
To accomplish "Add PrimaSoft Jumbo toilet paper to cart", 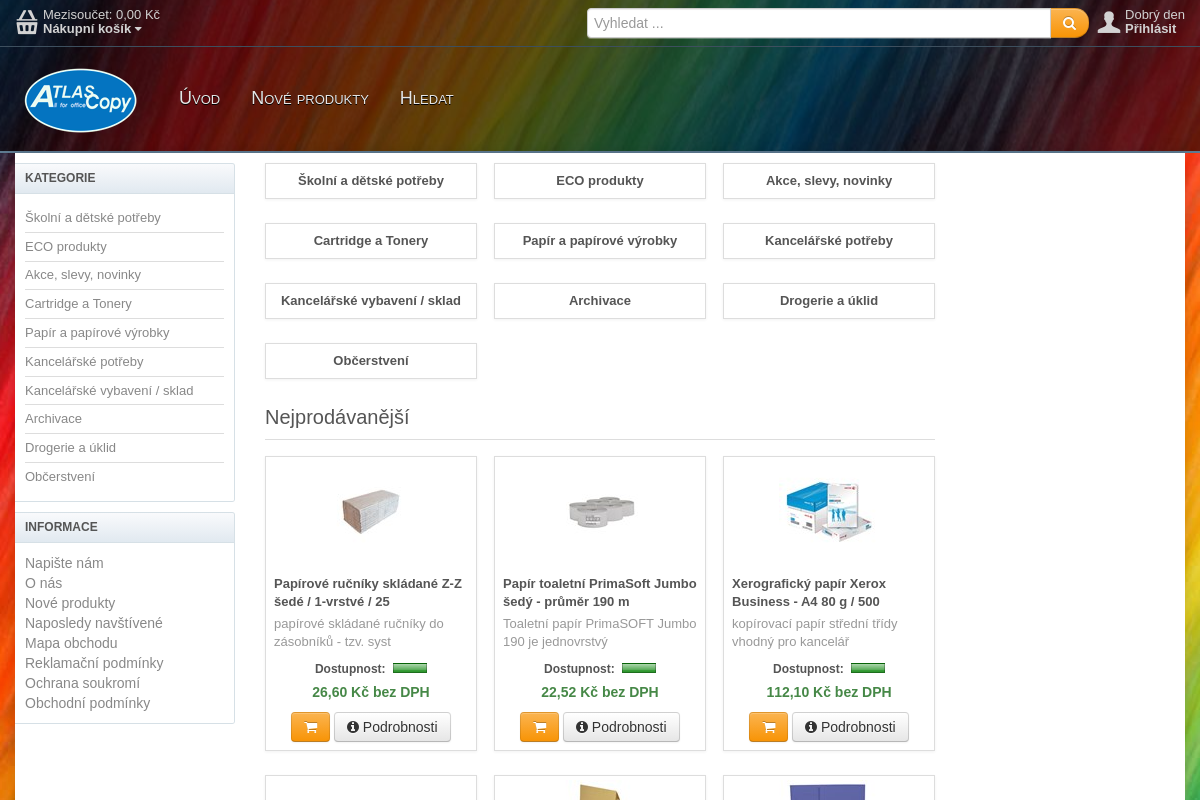I will [539, 727].
